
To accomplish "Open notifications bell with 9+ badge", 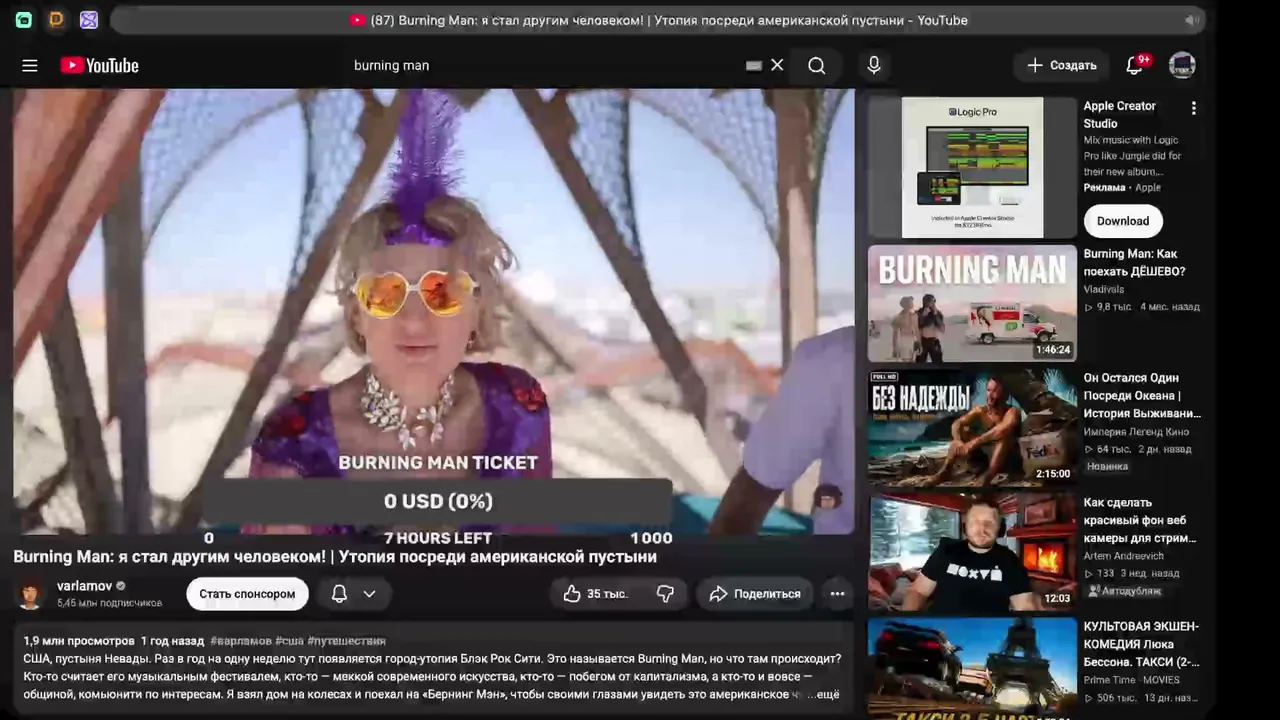I will (1136, 65).
